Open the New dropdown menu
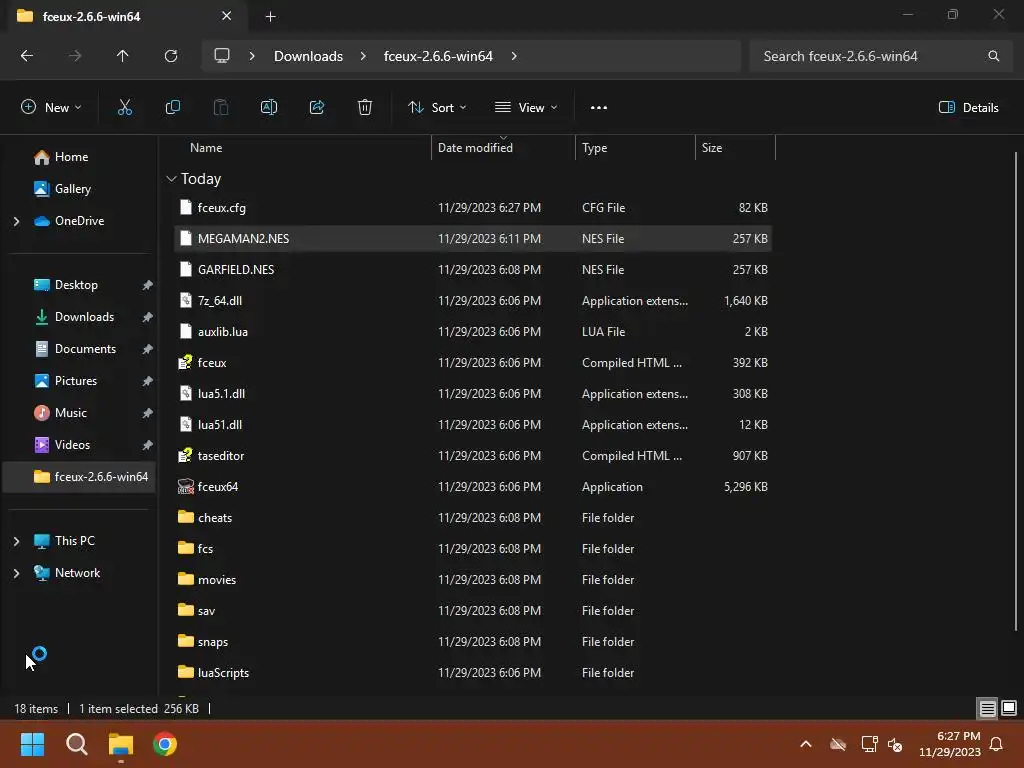This screenshot has width=1024, height=768. coord(51,108)
